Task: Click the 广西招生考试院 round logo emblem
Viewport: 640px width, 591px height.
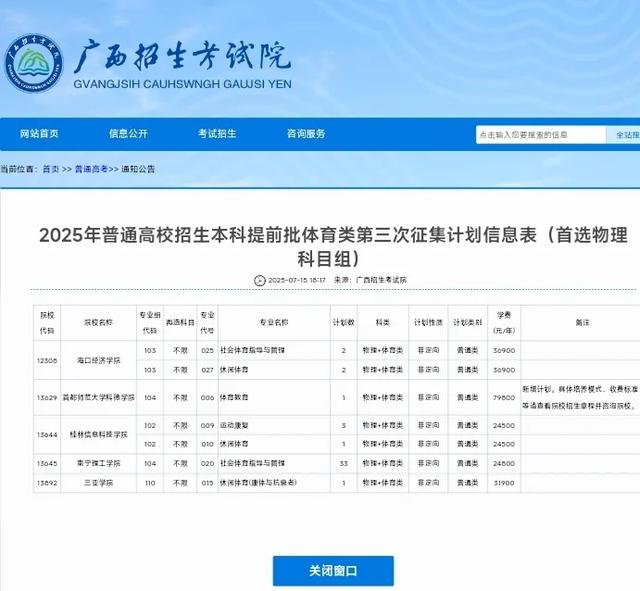Action: click(34, 63)
